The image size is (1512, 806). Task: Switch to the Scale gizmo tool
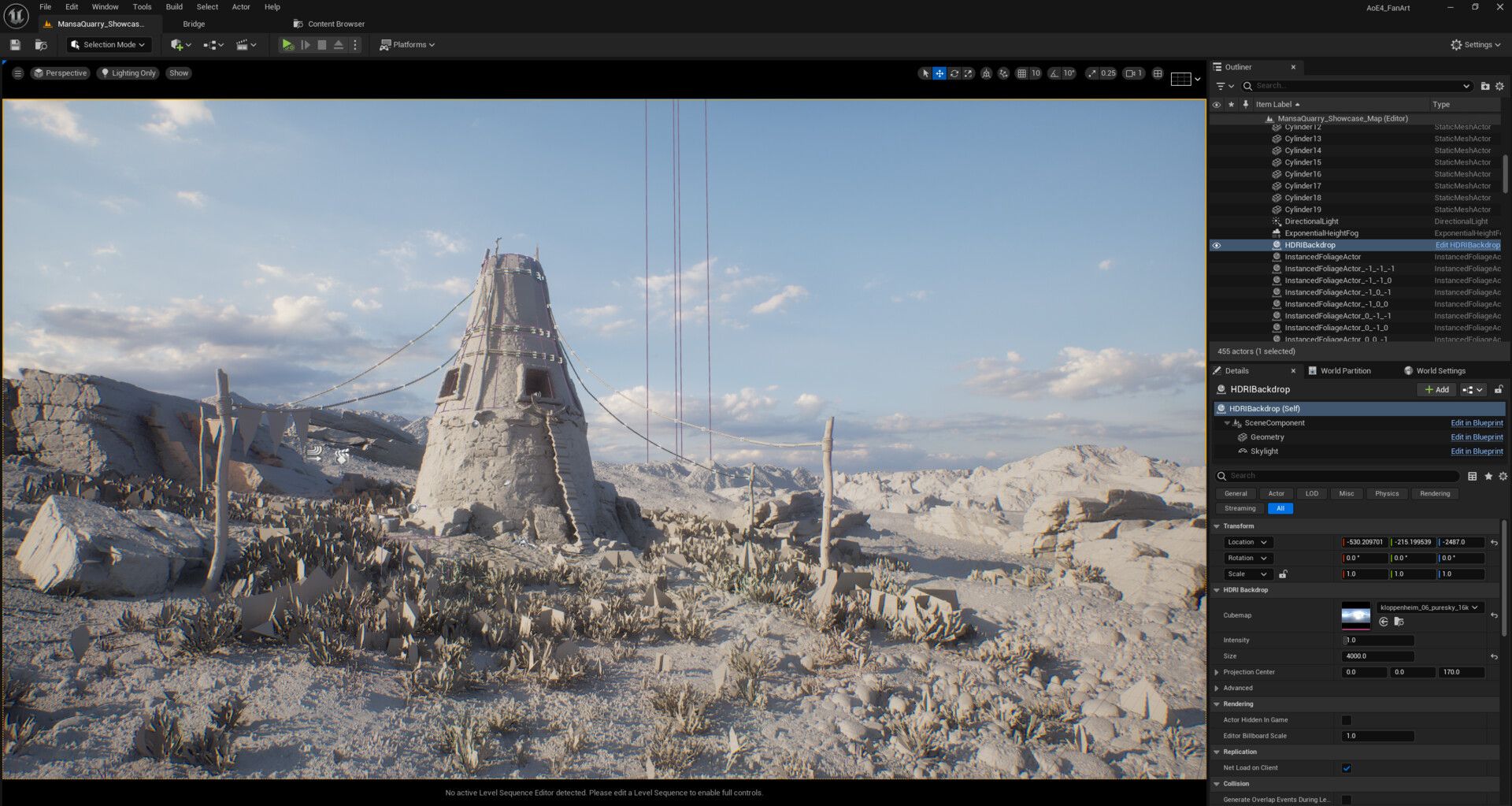click(x=969, y=73)
